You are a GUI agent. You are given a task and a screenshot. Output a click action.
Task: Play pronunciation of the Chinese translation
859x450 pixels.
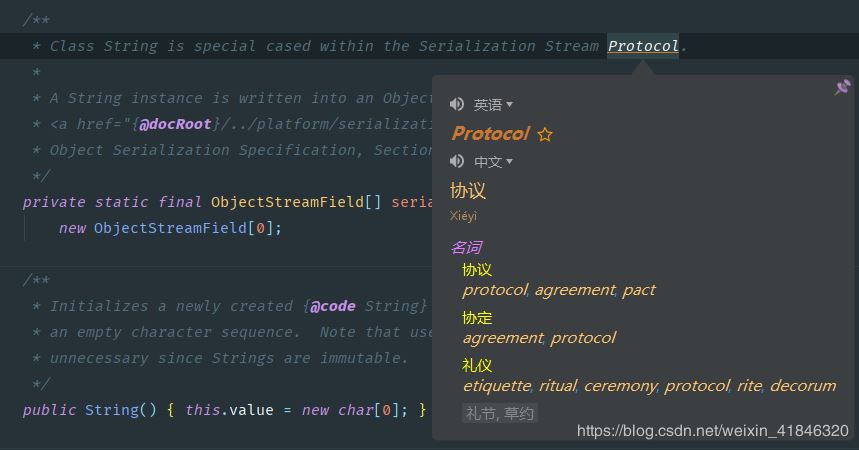point(457,161)
